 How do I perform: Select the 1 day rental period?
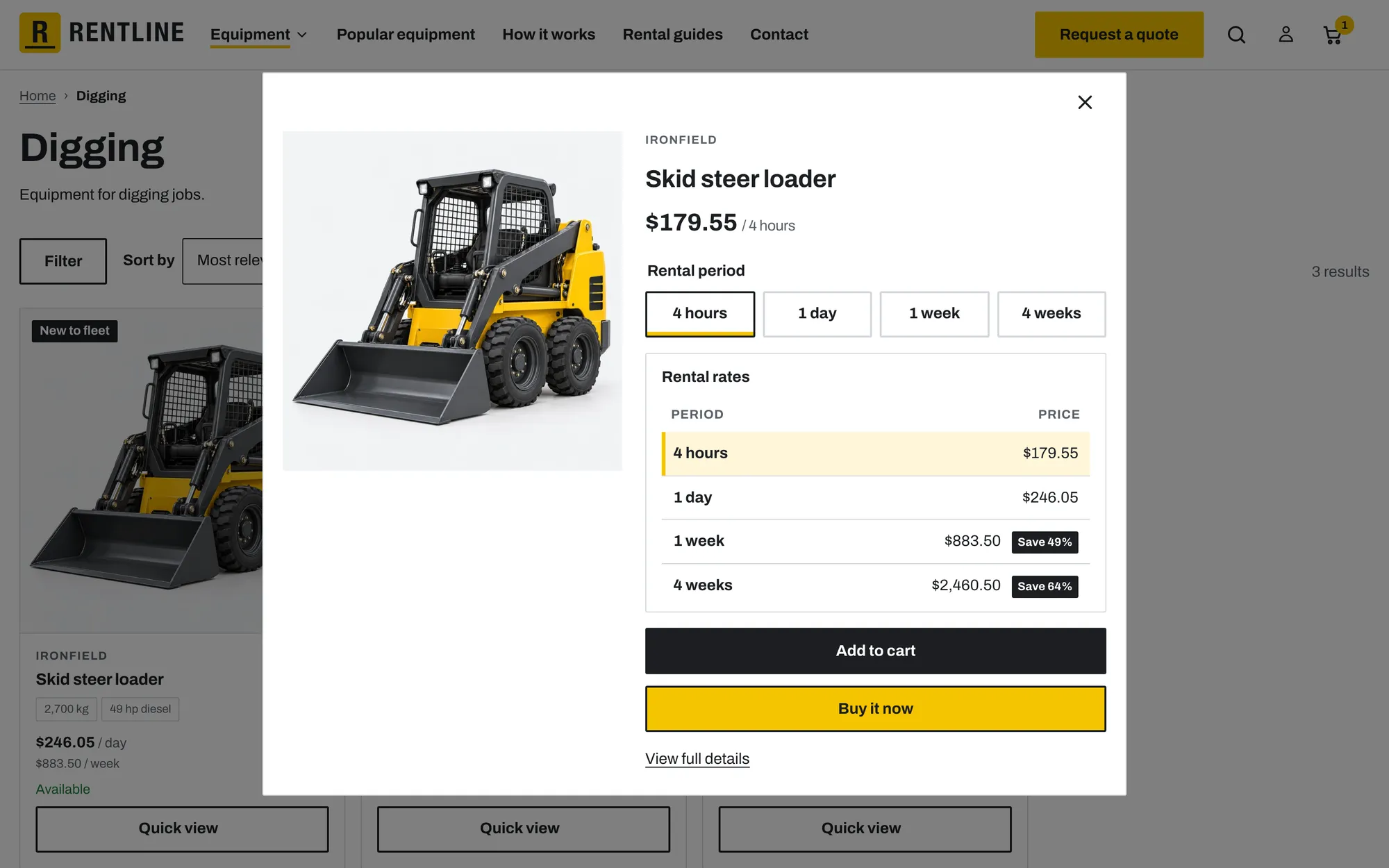click(x=817, y=314)
